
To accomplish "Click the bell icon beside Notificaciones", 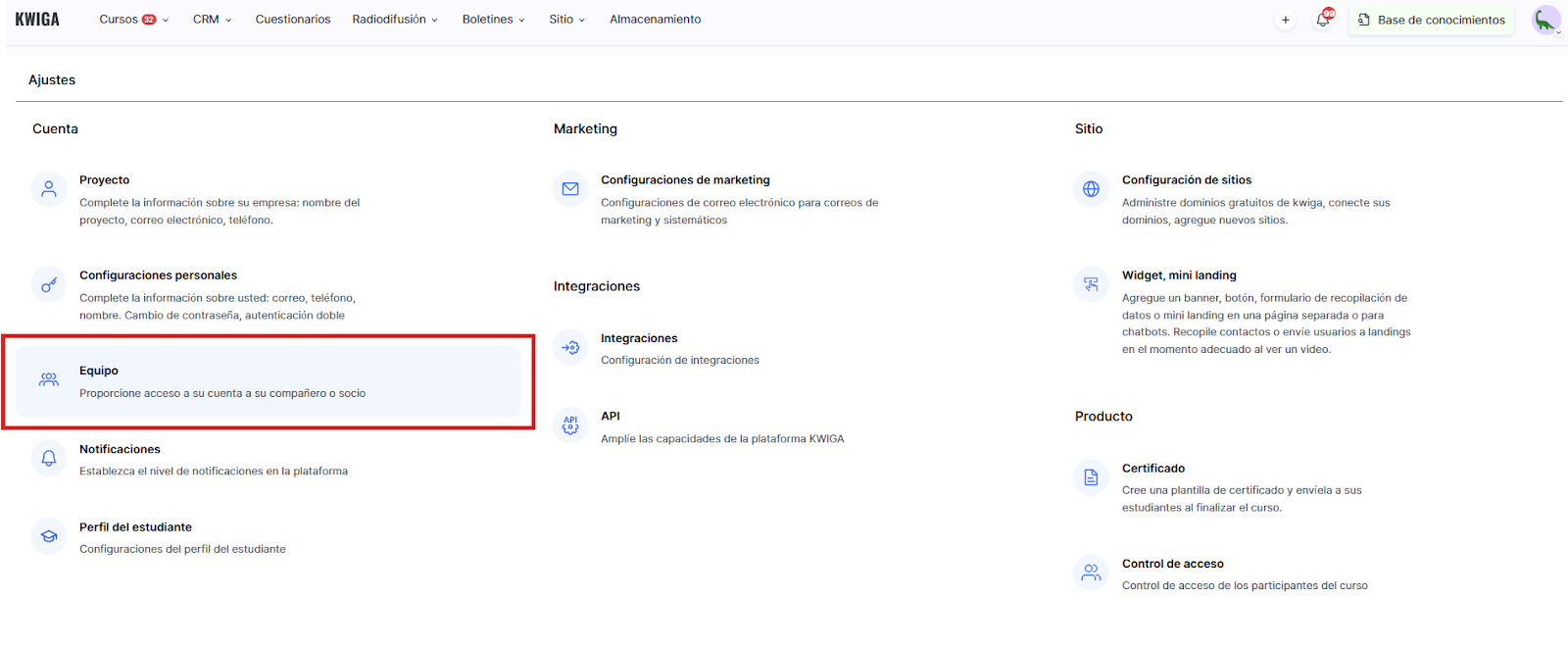I will click(48, 458).
